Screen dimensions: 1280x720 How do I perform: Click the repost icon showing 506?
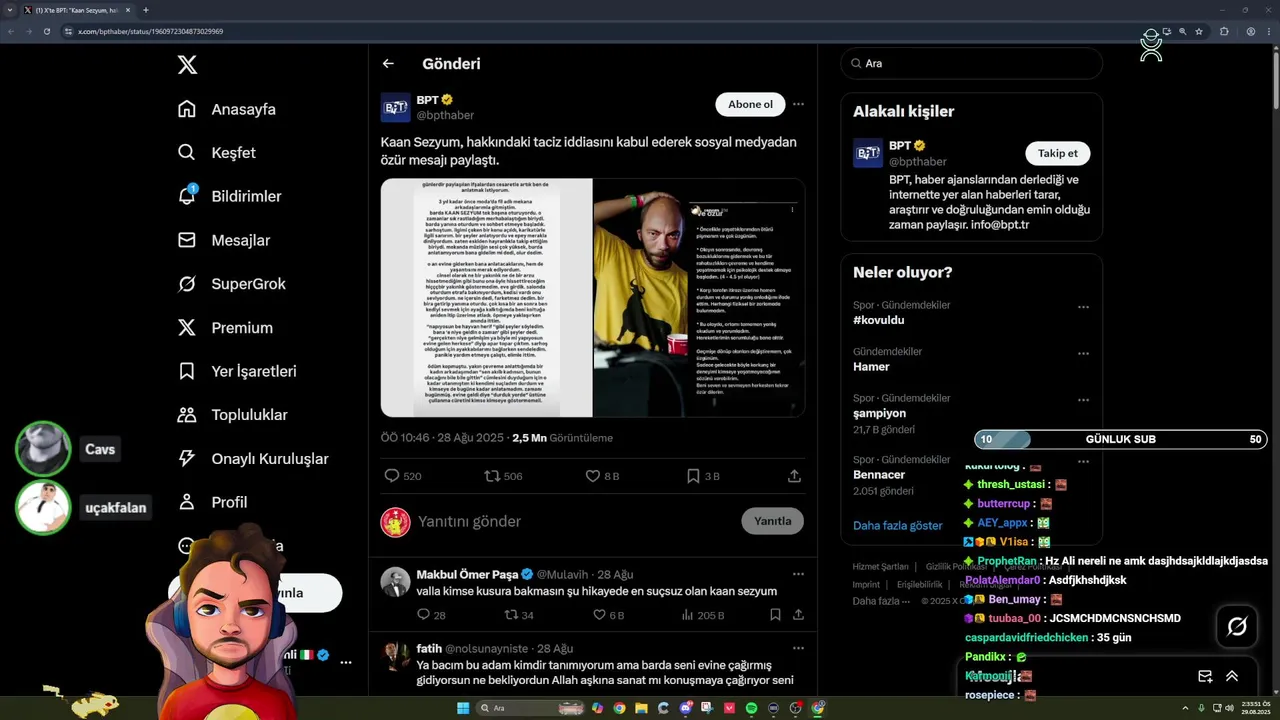(492, 476)
